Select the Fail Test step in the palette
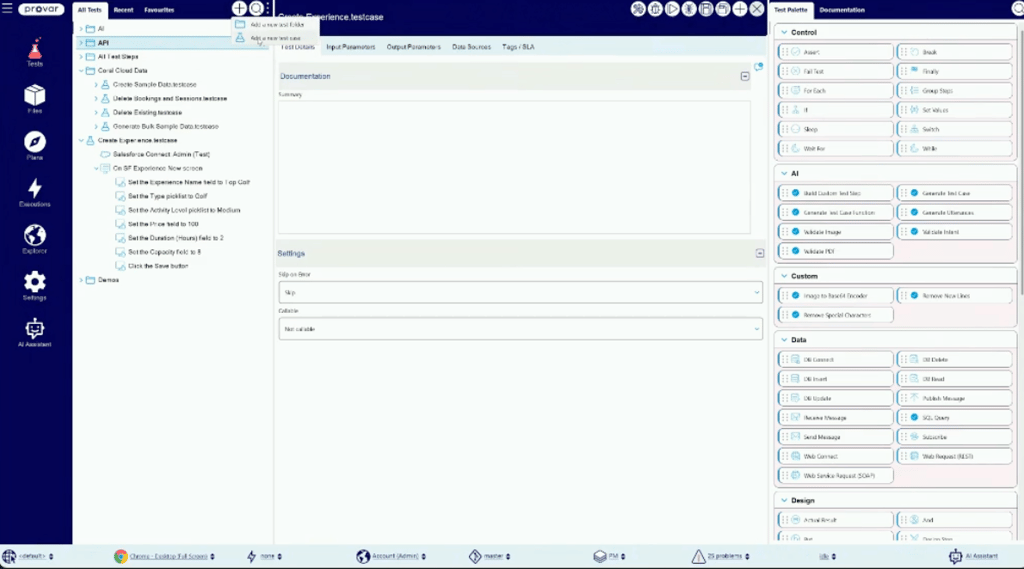 tap(835, 71)
